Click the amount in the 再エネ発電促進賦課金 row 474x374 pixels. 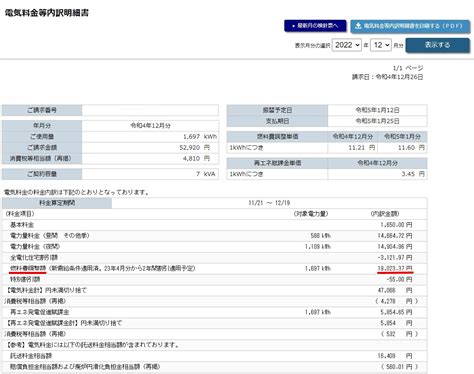pos(396,312)
